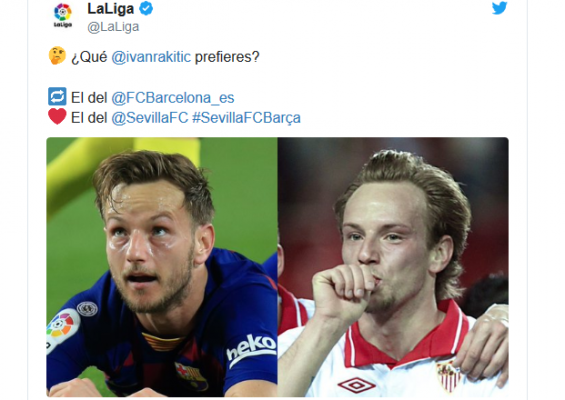This screenshot has height=400, width=565.
Task: Open the @FCBarcelona_es mention link
Action: [x=173, y=98]
